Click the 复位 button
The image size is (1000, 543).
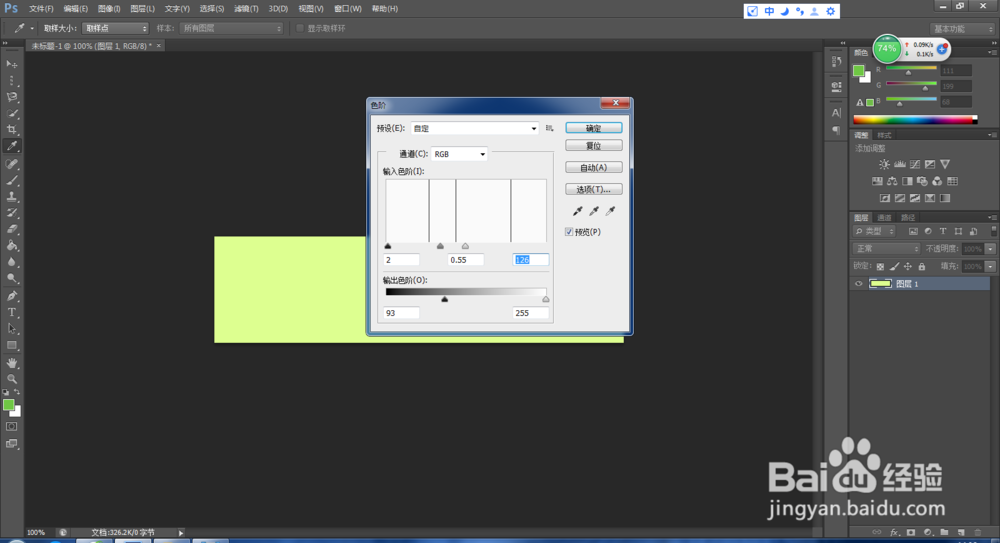[594, 146]
